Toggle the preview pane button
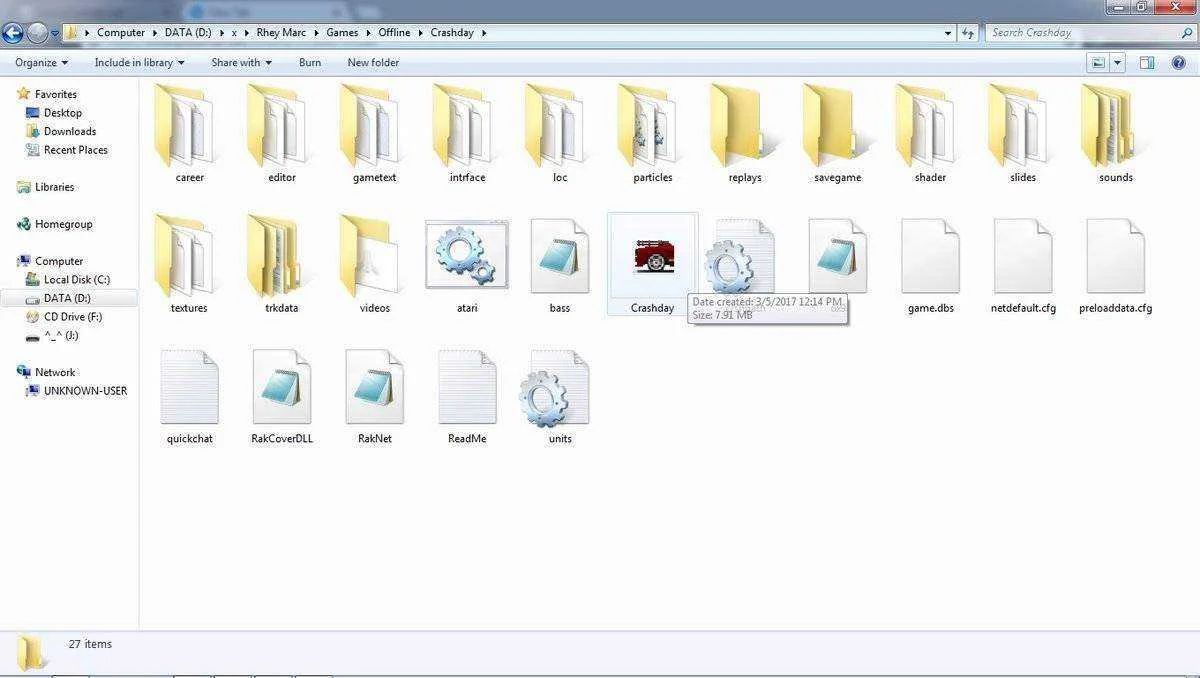Image resolution: width=1200 pixels, height=678 pixels. point(1147,62)
